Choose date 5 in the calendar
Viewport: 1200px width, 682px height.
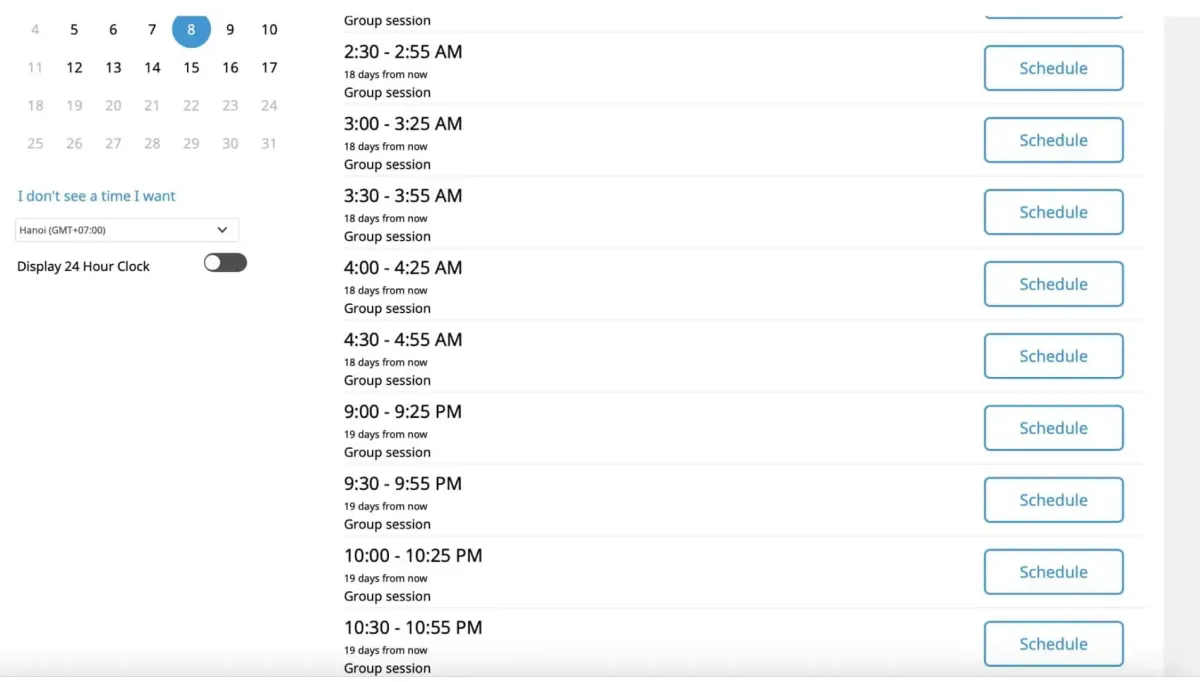click(74, 30)
